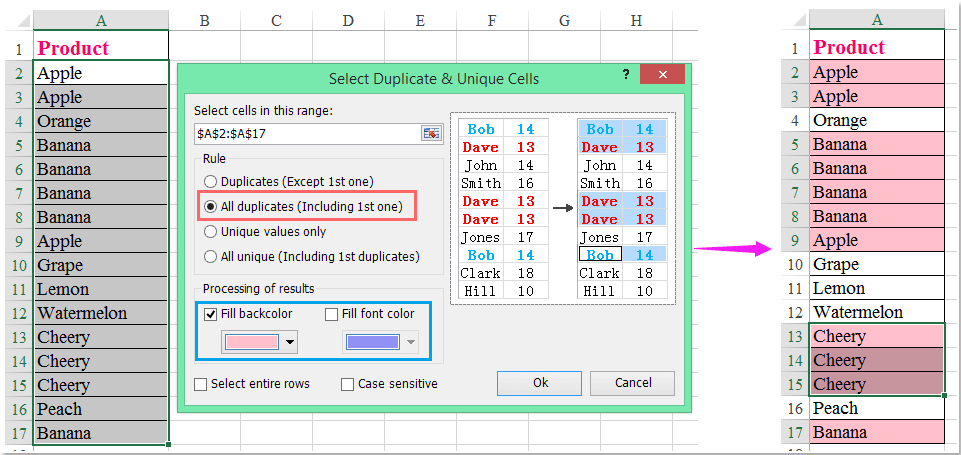Select Duplicates (Except 1st one) option
This screenshot has width=961, height=455.
[210, 181]
